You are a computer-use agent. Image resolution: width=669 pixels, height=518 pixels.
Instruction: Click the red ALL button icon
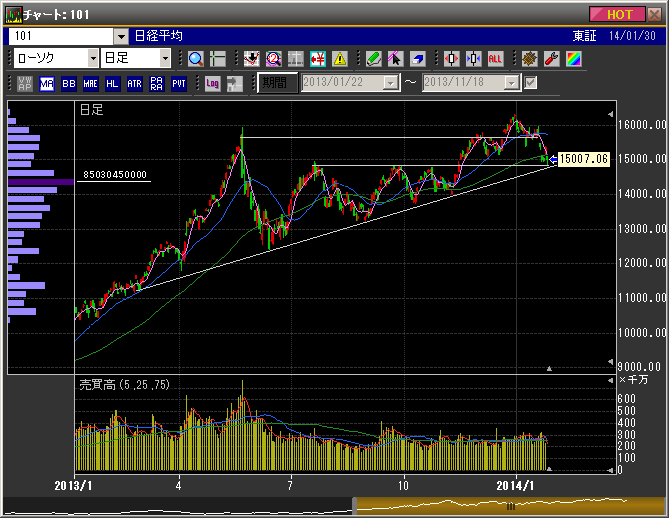[495, 58]
